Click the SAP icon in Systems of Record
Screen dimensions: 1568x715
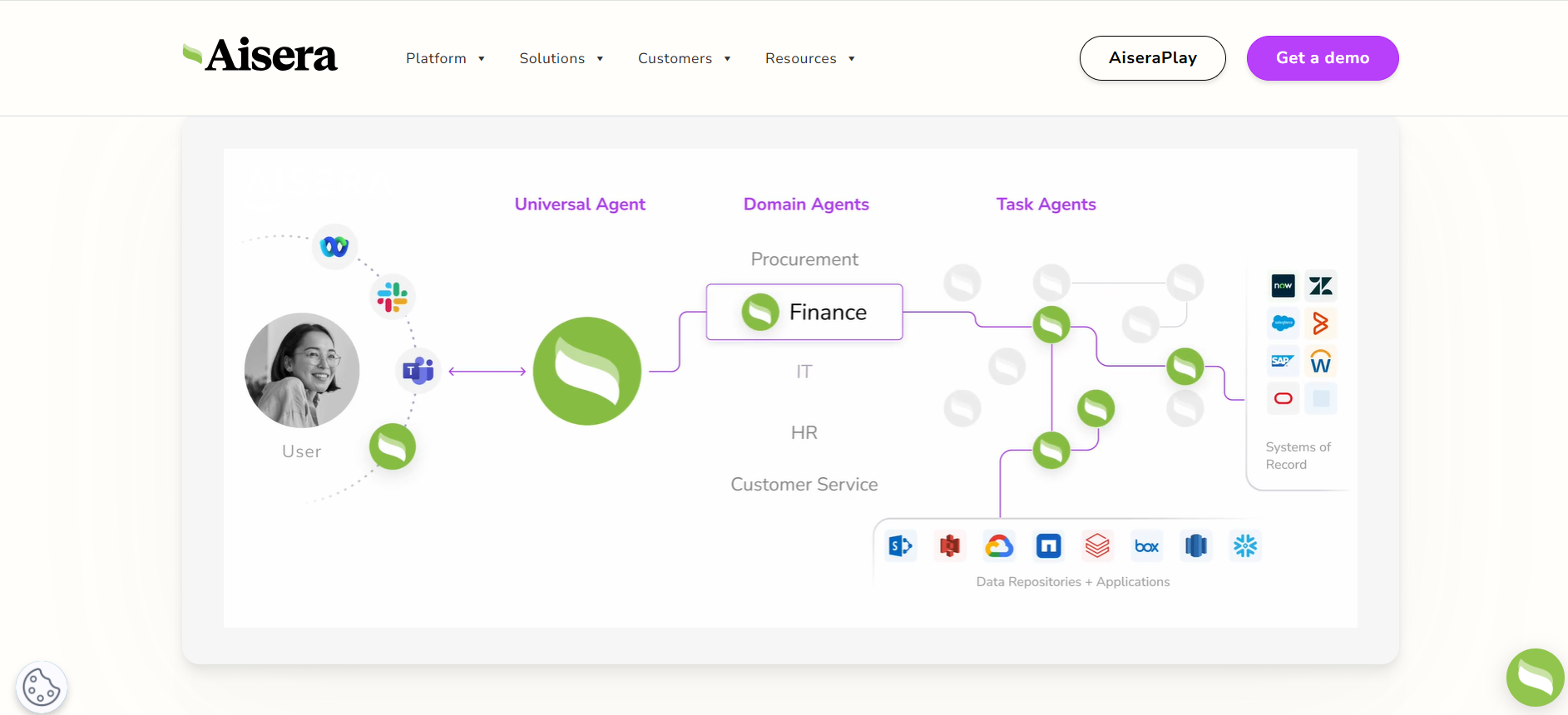[1283, 361]
